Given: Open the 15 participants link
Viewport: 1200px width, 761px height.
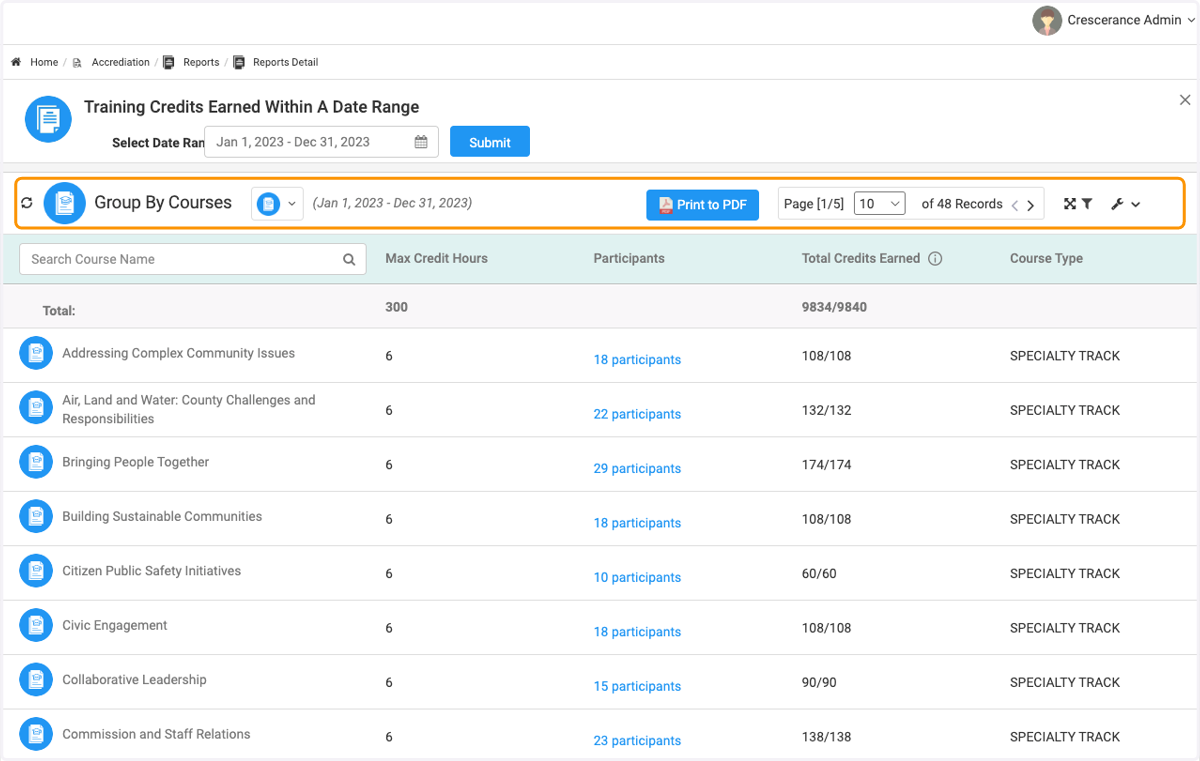Looking at the screenshot, I should [x=637, y=686].
